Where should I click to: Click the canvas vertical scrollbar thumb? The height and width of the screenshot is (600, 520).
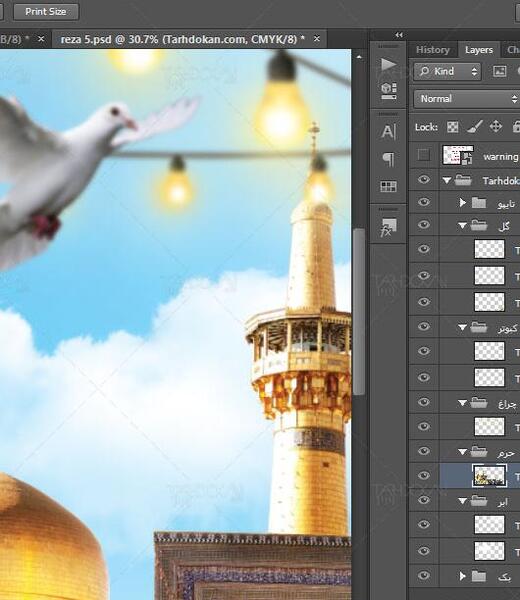coord(359,311)
